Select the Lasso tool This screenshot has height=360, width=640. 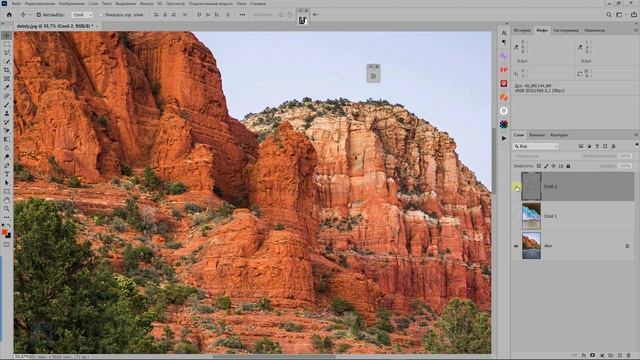pos(7,53)
